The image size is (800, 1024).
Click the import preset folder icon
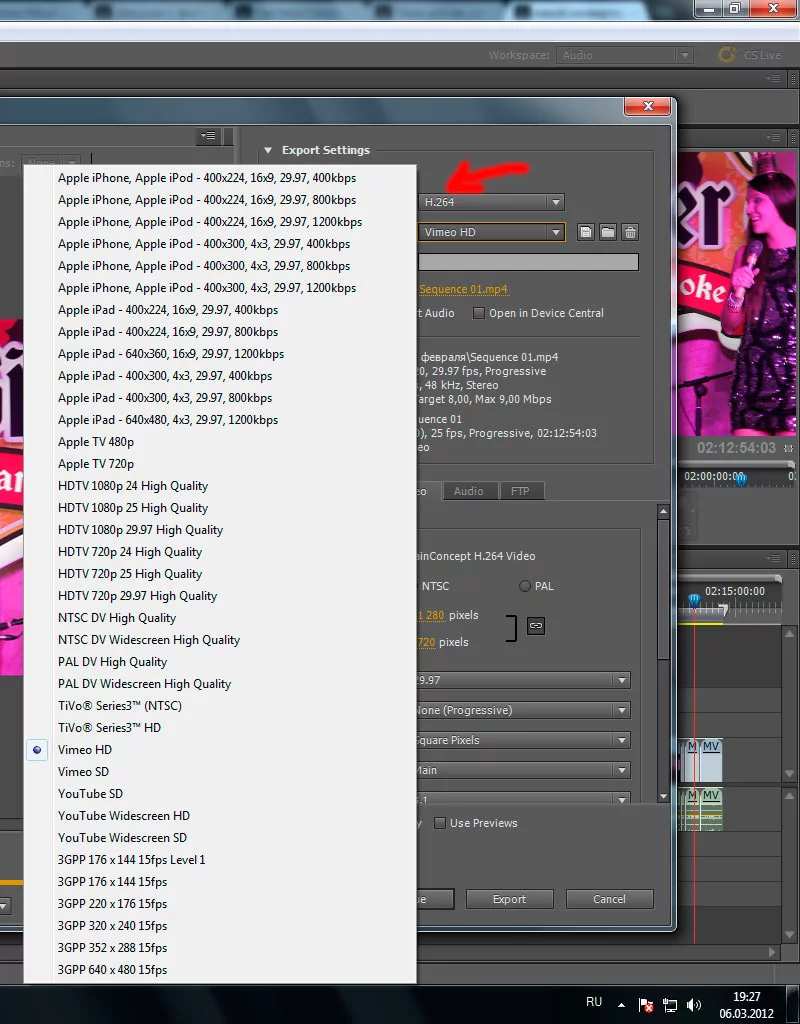608,232
